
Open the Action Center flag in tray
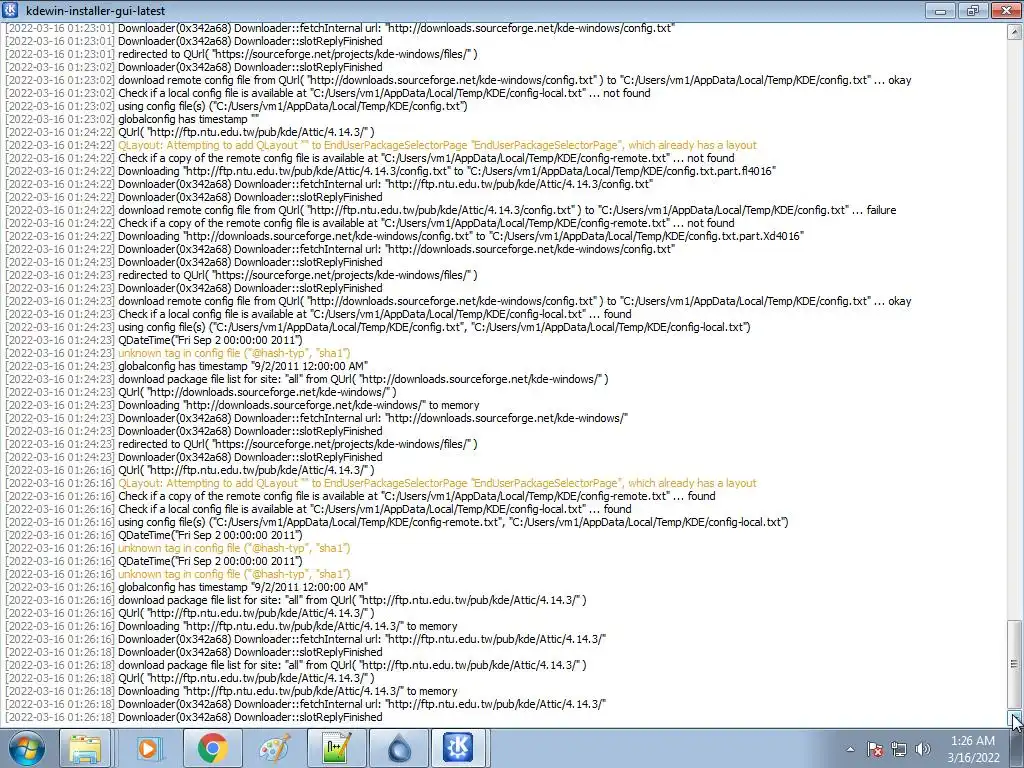(875, 749)
